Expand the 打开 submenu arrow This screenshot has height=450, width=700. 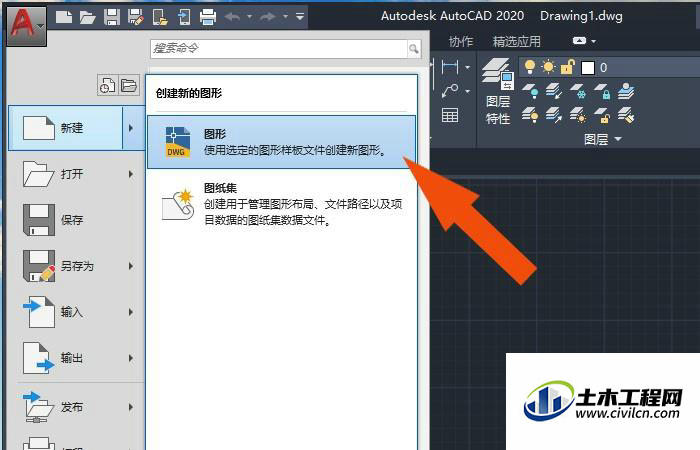tap(131, 174)
